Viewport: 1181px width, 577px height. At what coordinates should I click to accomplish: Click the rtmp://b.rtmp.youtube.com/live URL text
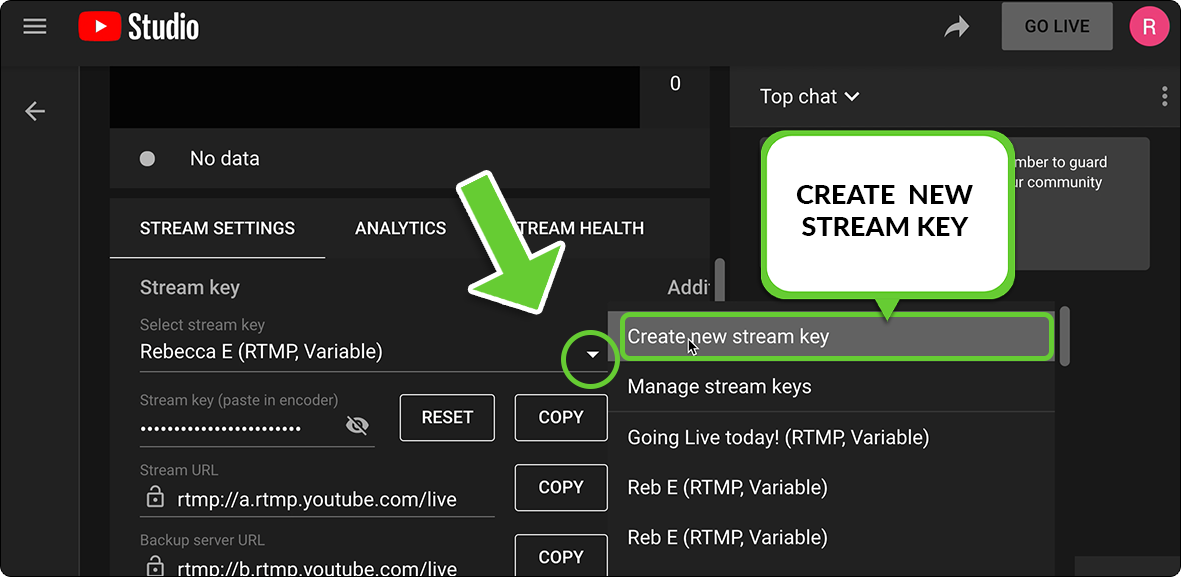pos(317,568)
